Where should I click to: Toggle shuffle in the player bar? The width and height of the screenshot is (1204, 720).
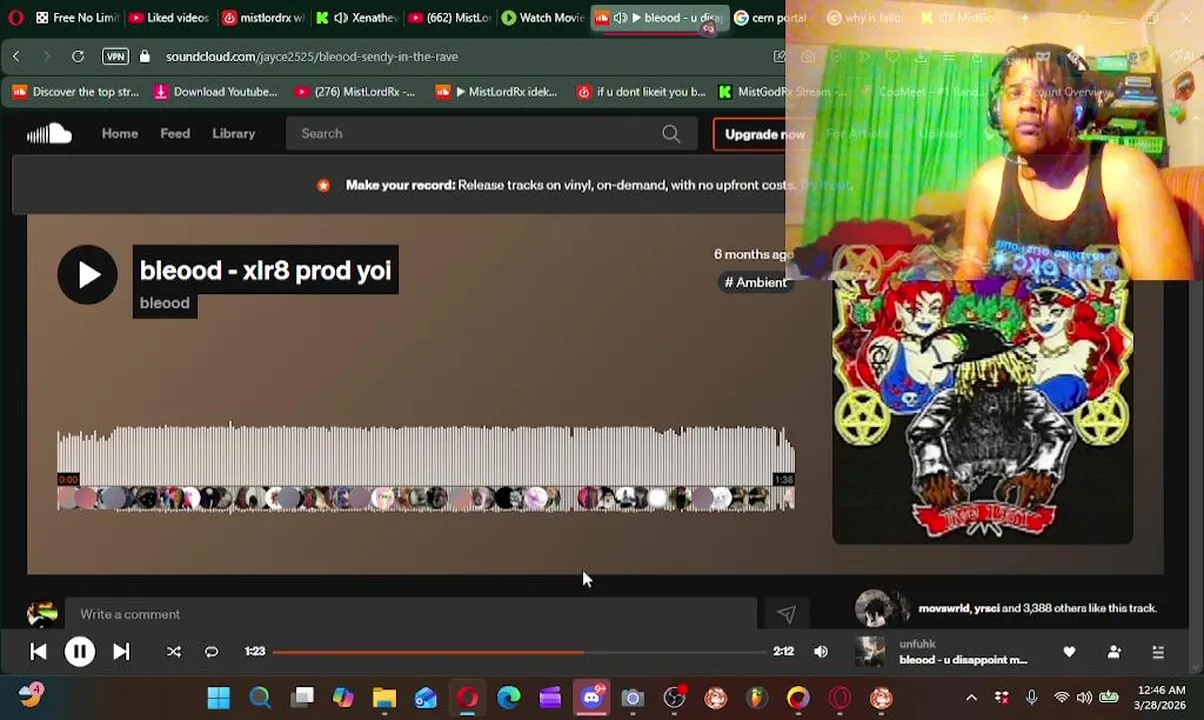[174, 652]
